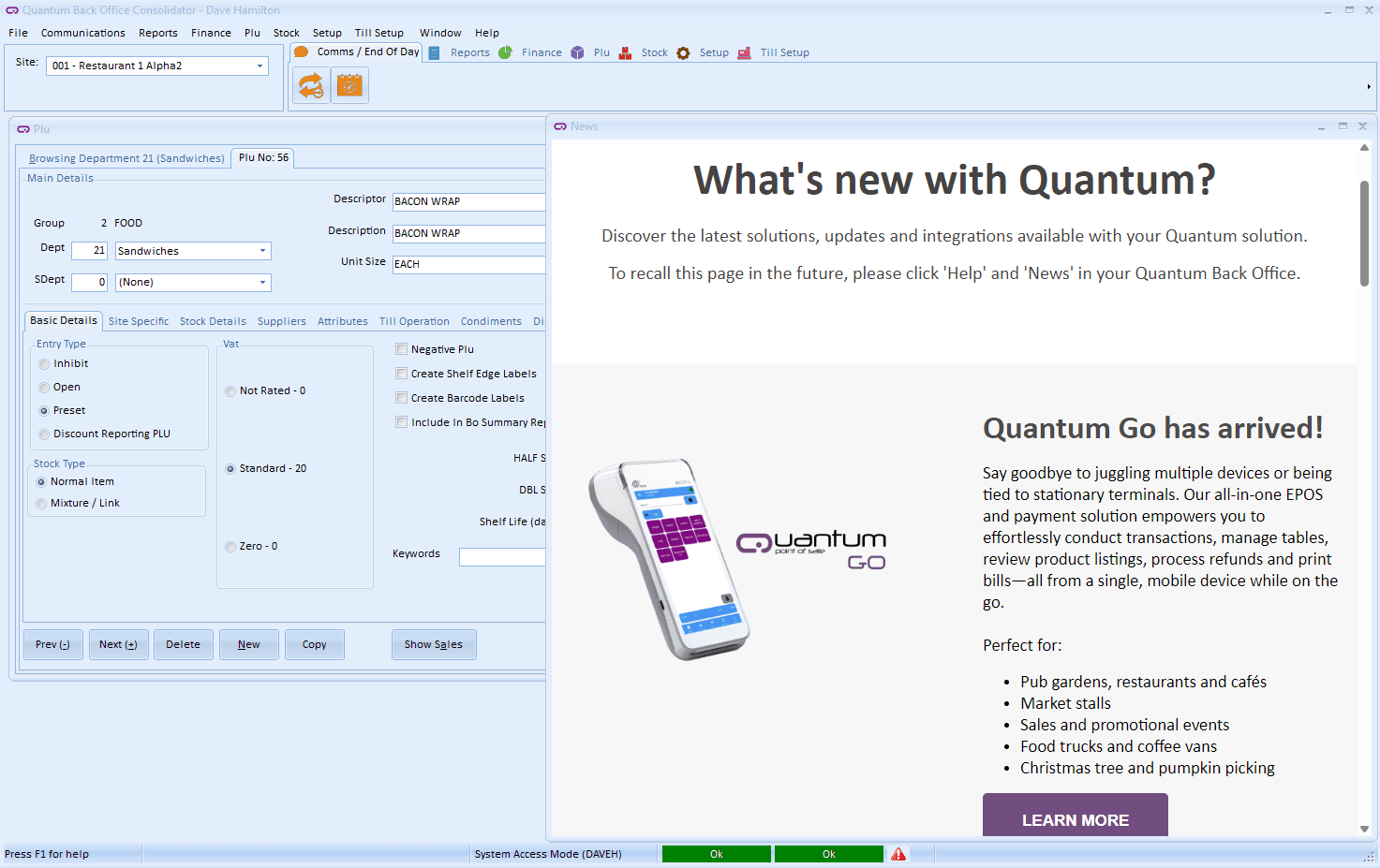Image resolution: width=1380 pixels, height=868 pixels.
Task: Click the Copy button
Action: pos(315,644)
